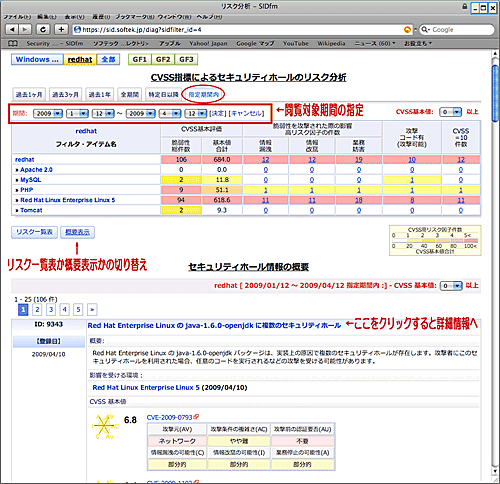Select the 全部 filter tab

[108, 60]
